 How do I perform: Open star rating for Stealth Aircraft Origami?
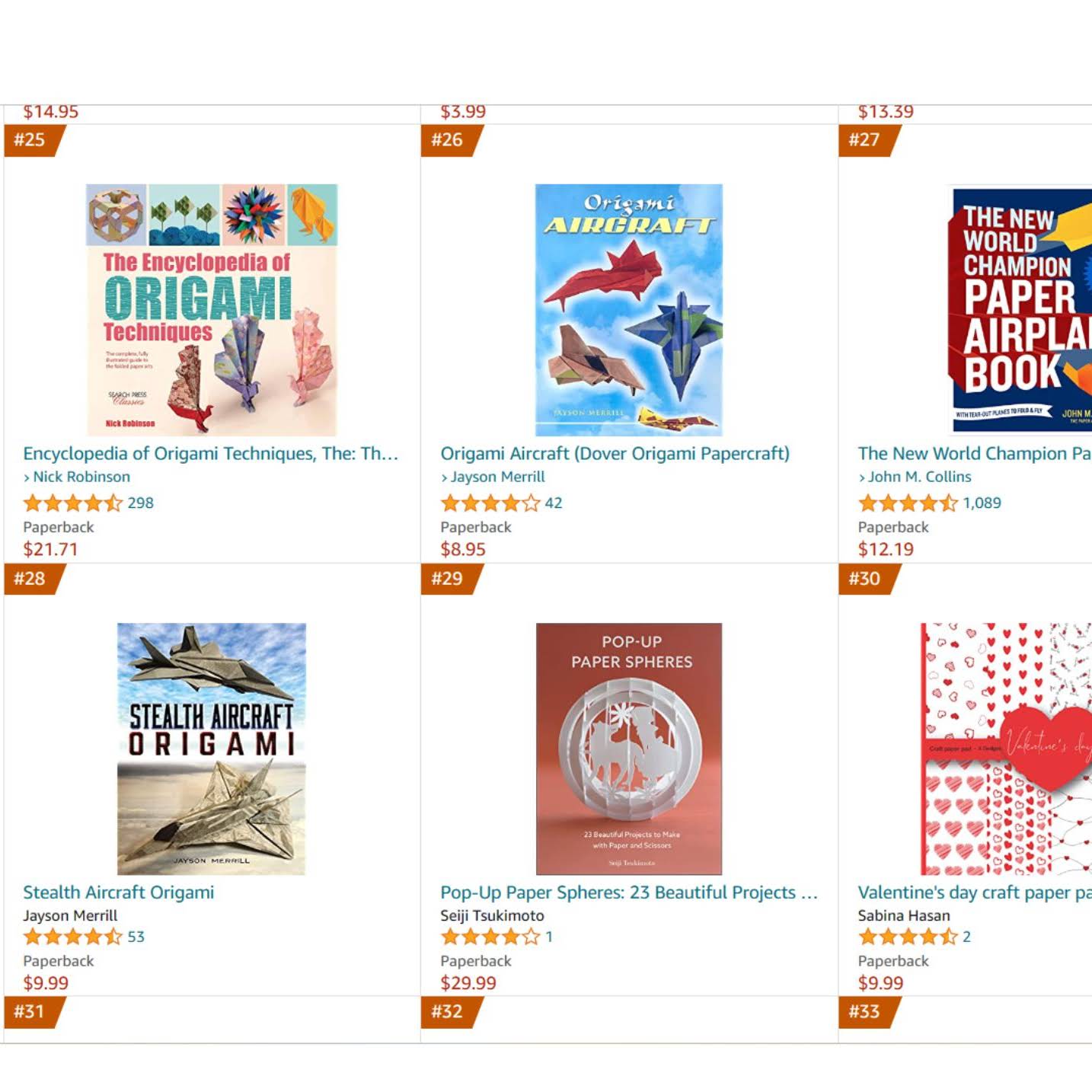pos(72,937)
